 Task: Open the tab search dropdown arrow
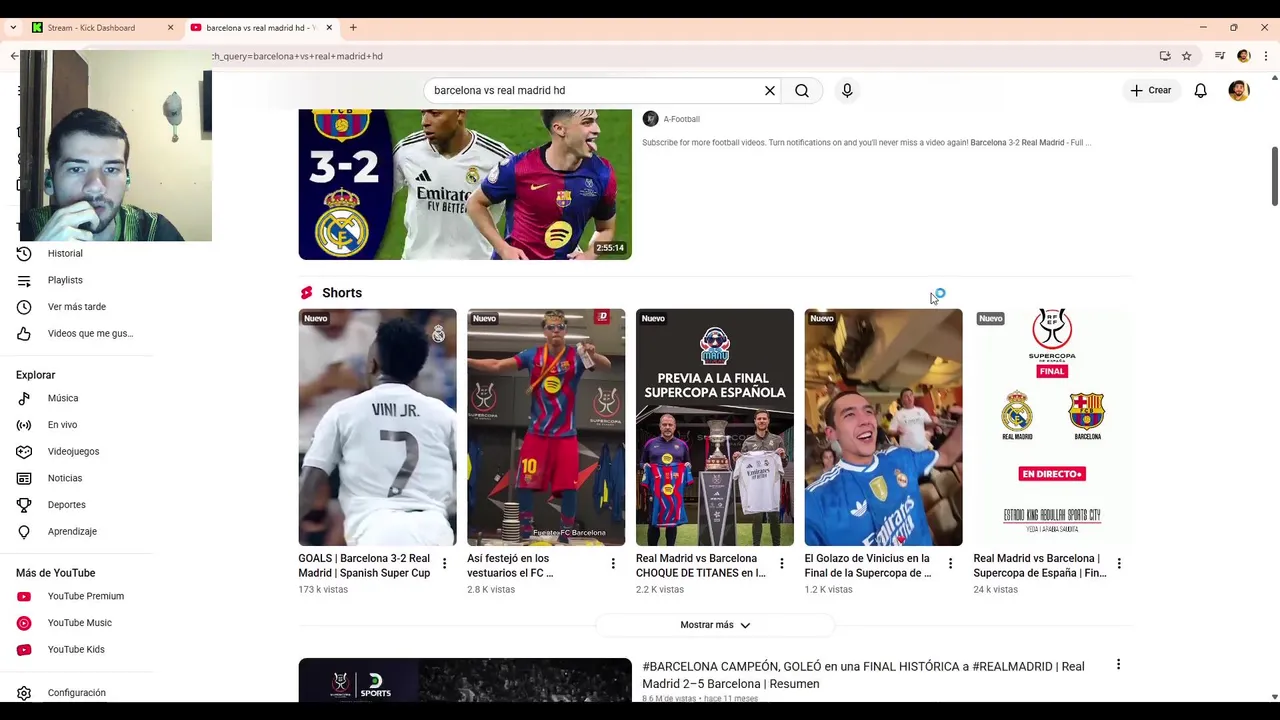click(x=12, y=27)
